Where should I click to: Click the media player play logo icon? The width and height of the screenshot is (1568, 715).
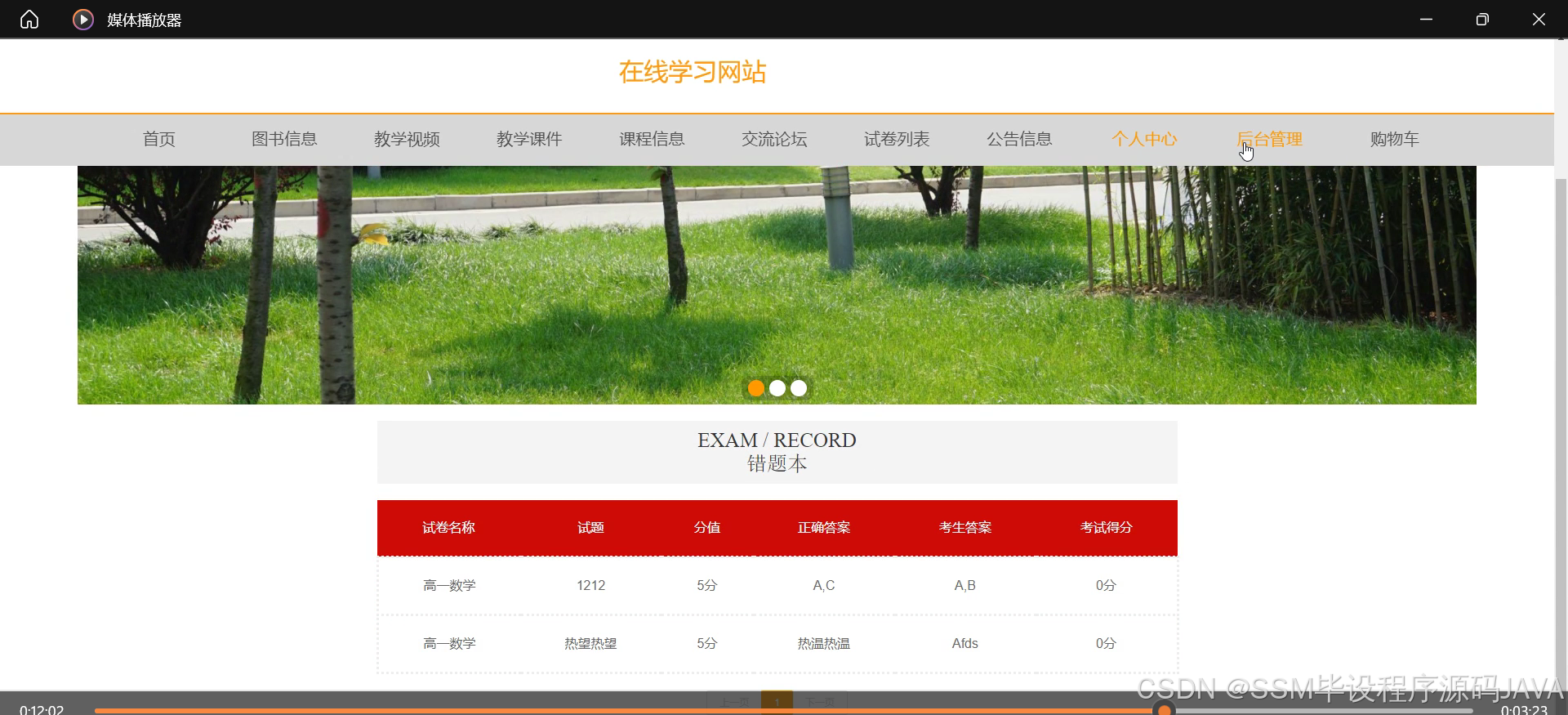coord(83,20)
